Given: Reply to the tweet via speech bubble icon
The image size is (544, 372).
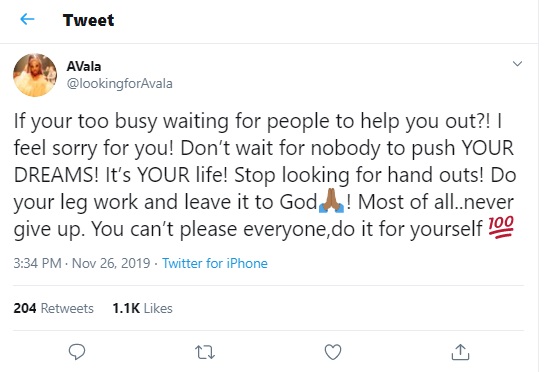Looking at the screenshot, I should click(77, 352).
